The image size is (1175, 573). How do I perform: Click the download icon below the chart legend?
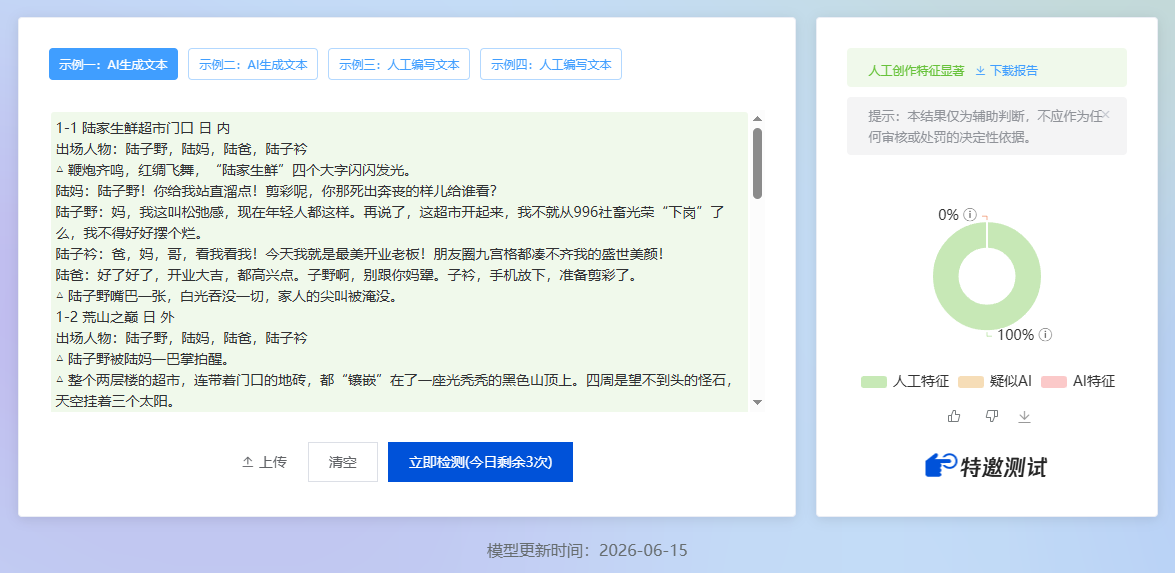1024,416
